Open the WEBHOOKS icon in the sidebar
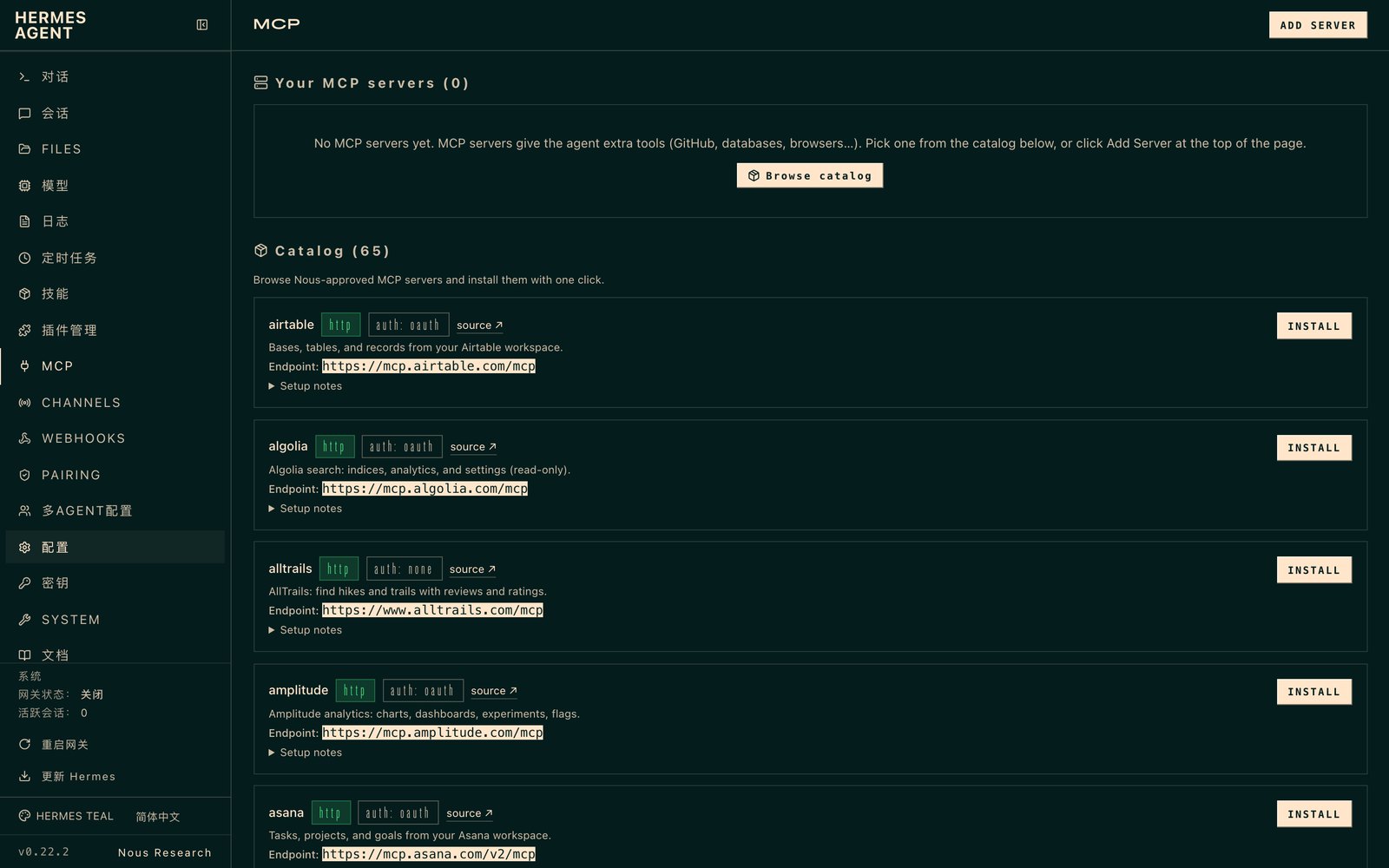 tap(24, 438)
